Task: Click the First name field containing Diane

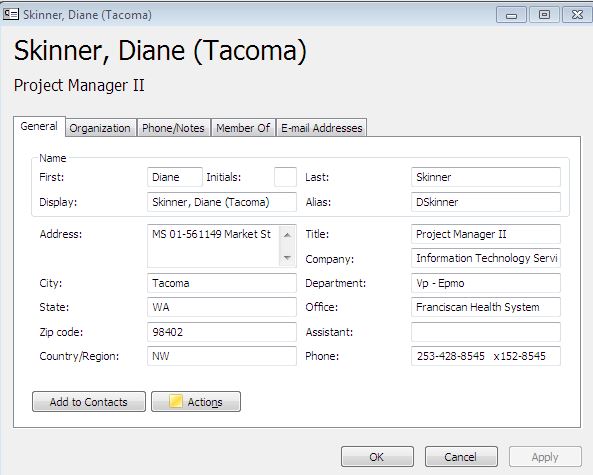Action: [175, 177]
